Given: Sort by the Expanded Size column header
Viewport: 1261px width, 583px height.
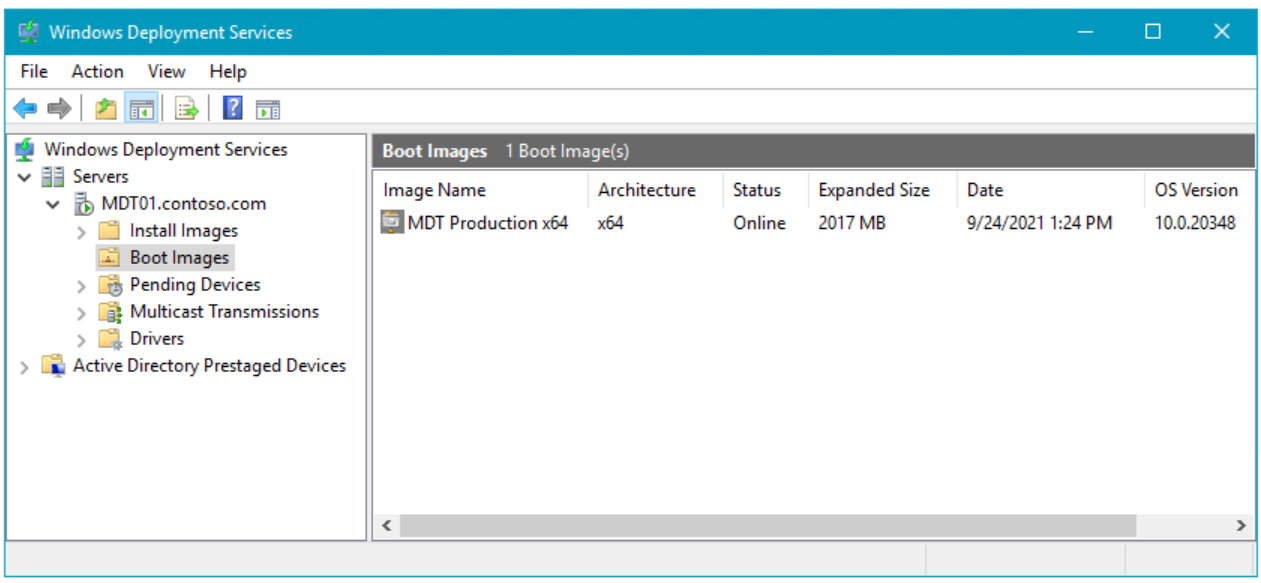Looking at the screenshot, I should coord(873,190).
